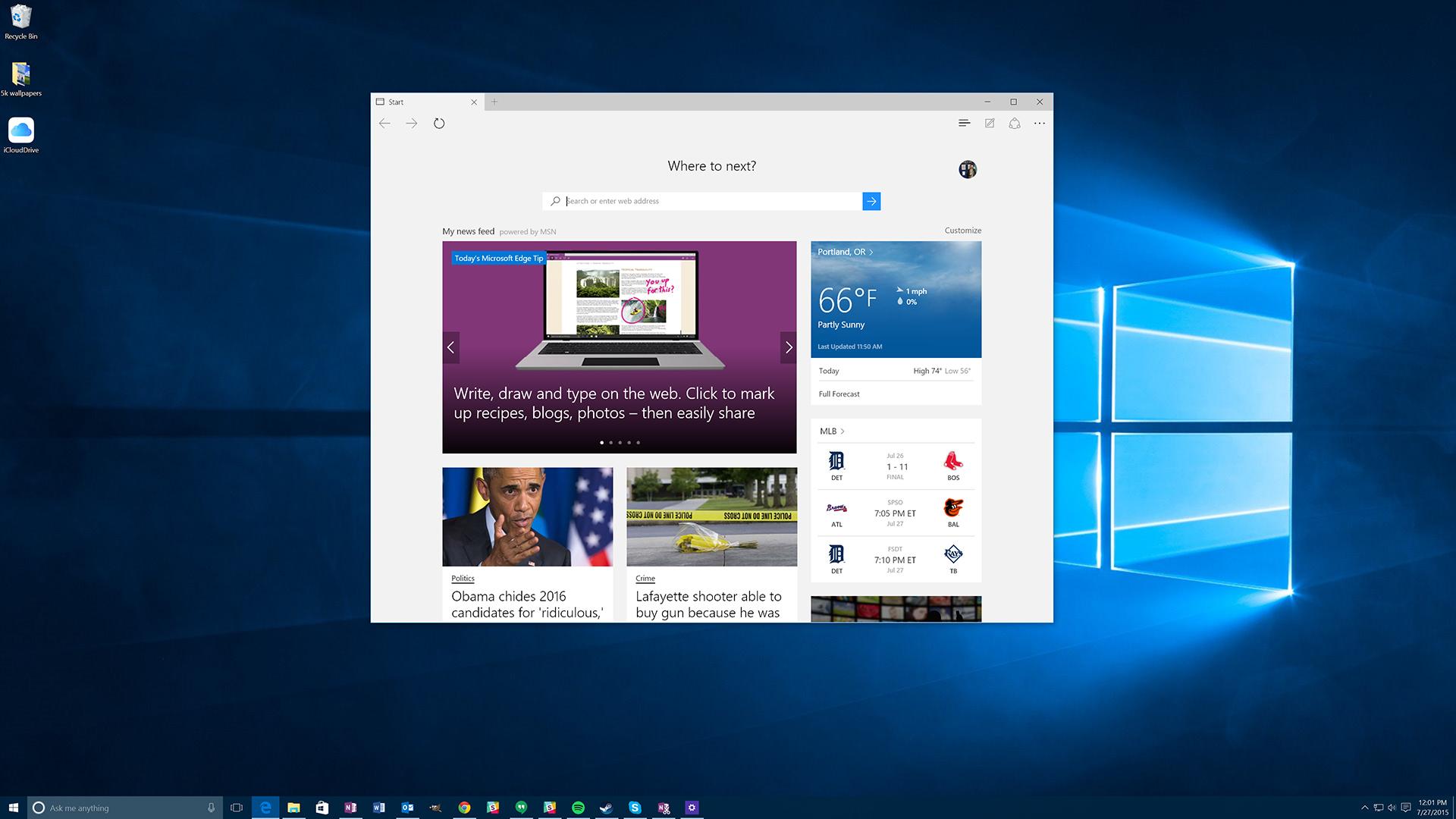Click the search input field in Edge

(711, 200)
